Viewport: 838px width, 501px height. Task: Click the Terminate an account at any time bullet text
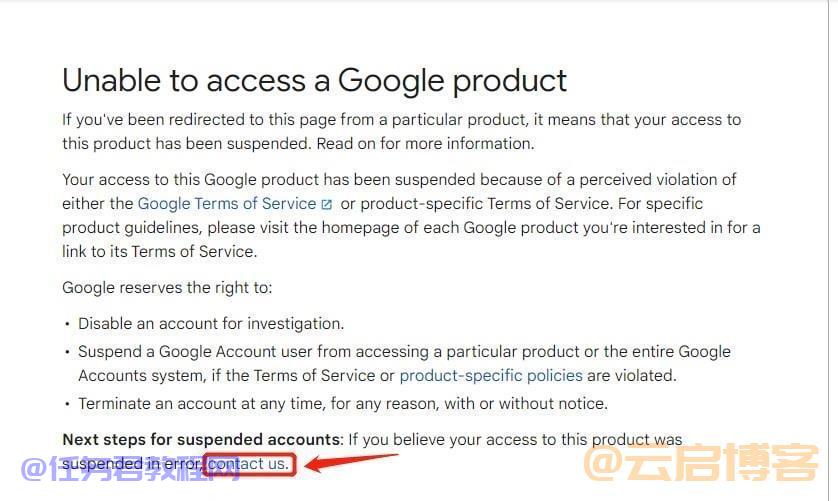click(343, 404)
